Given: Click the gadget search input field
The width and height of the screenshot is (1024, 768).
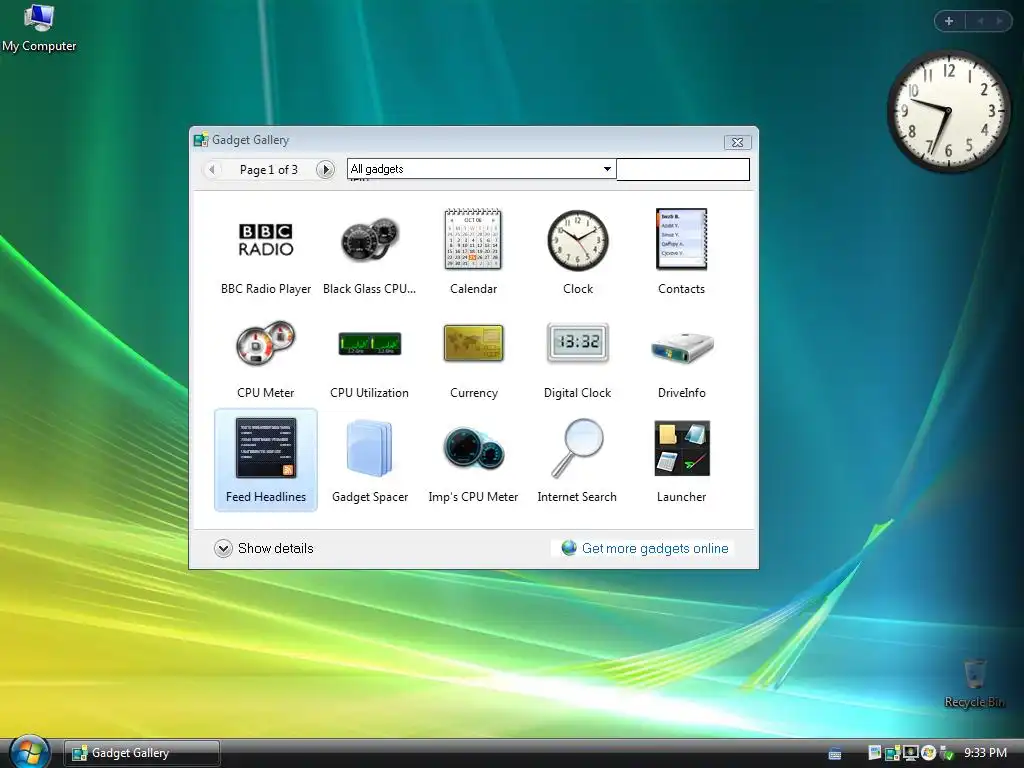Looking at the screenshot, I should point(683,169).
